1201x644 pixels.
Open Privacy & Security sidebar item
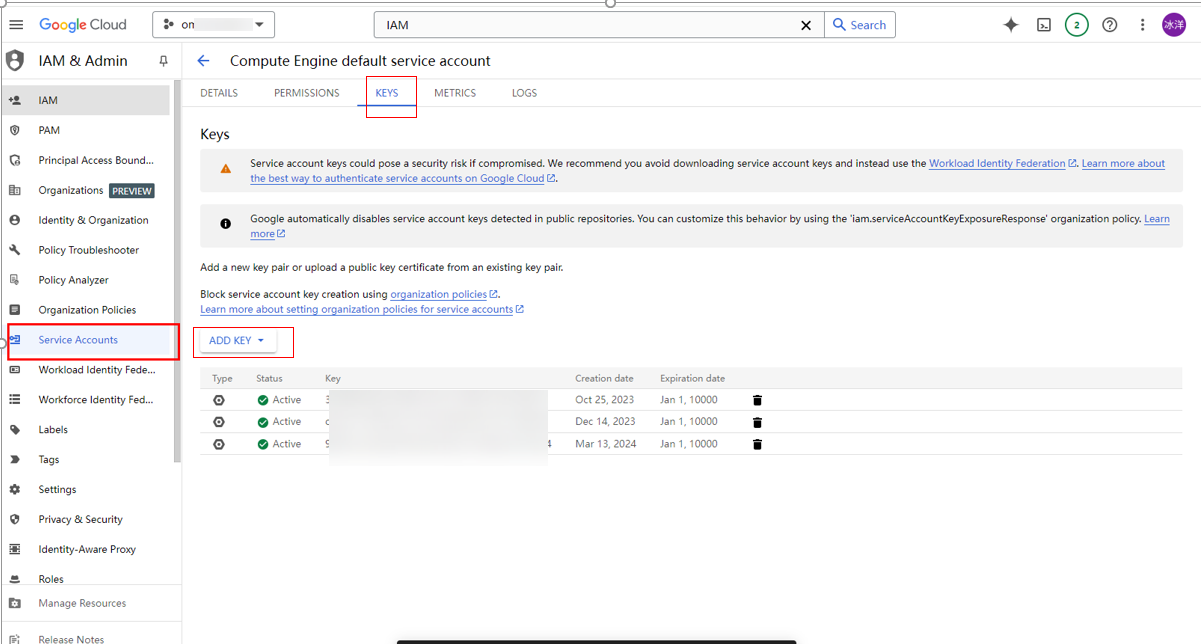point(88,520)
